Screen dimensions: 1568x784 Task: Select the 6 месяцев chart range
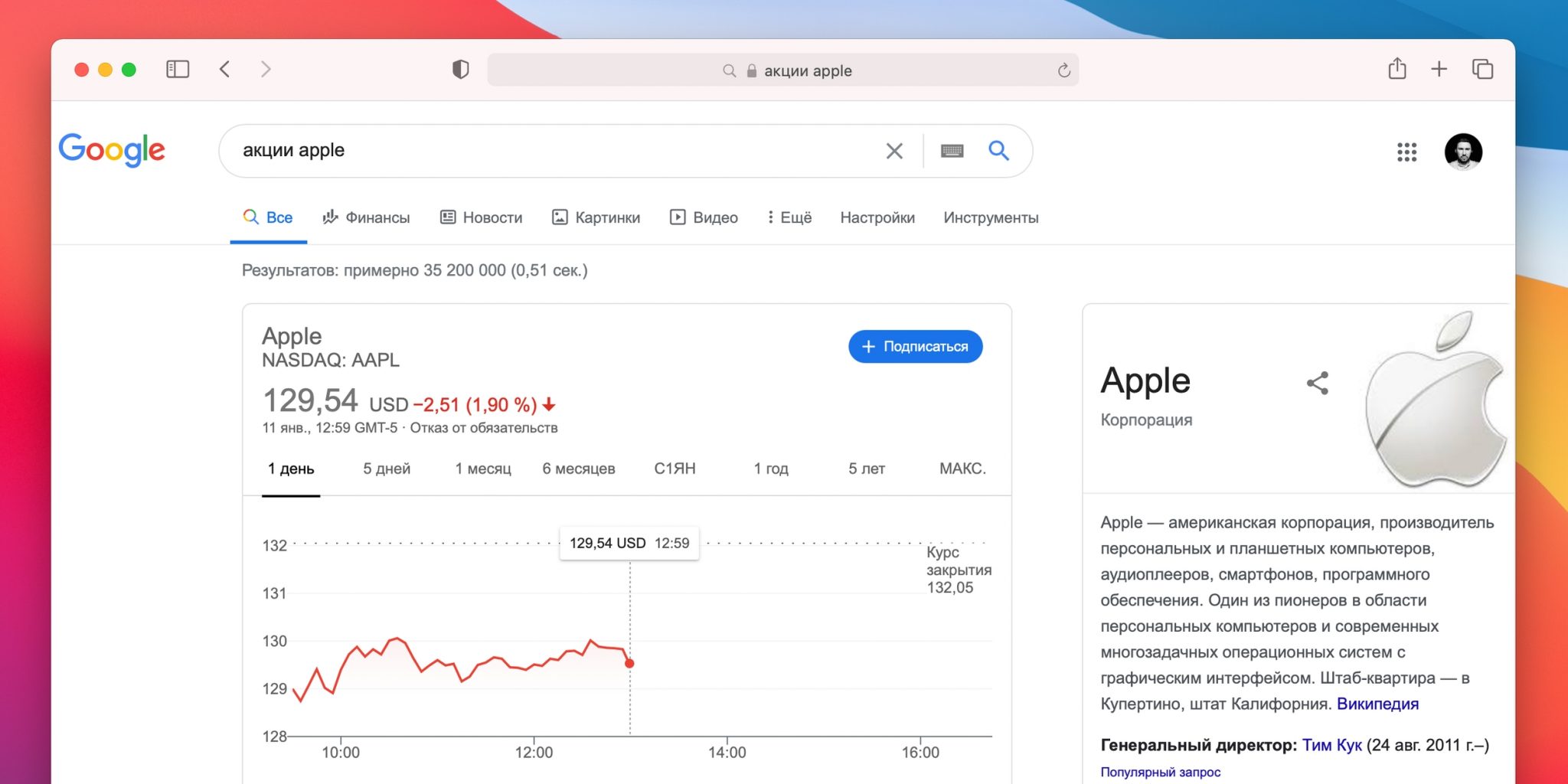click(x=579, y=469)
